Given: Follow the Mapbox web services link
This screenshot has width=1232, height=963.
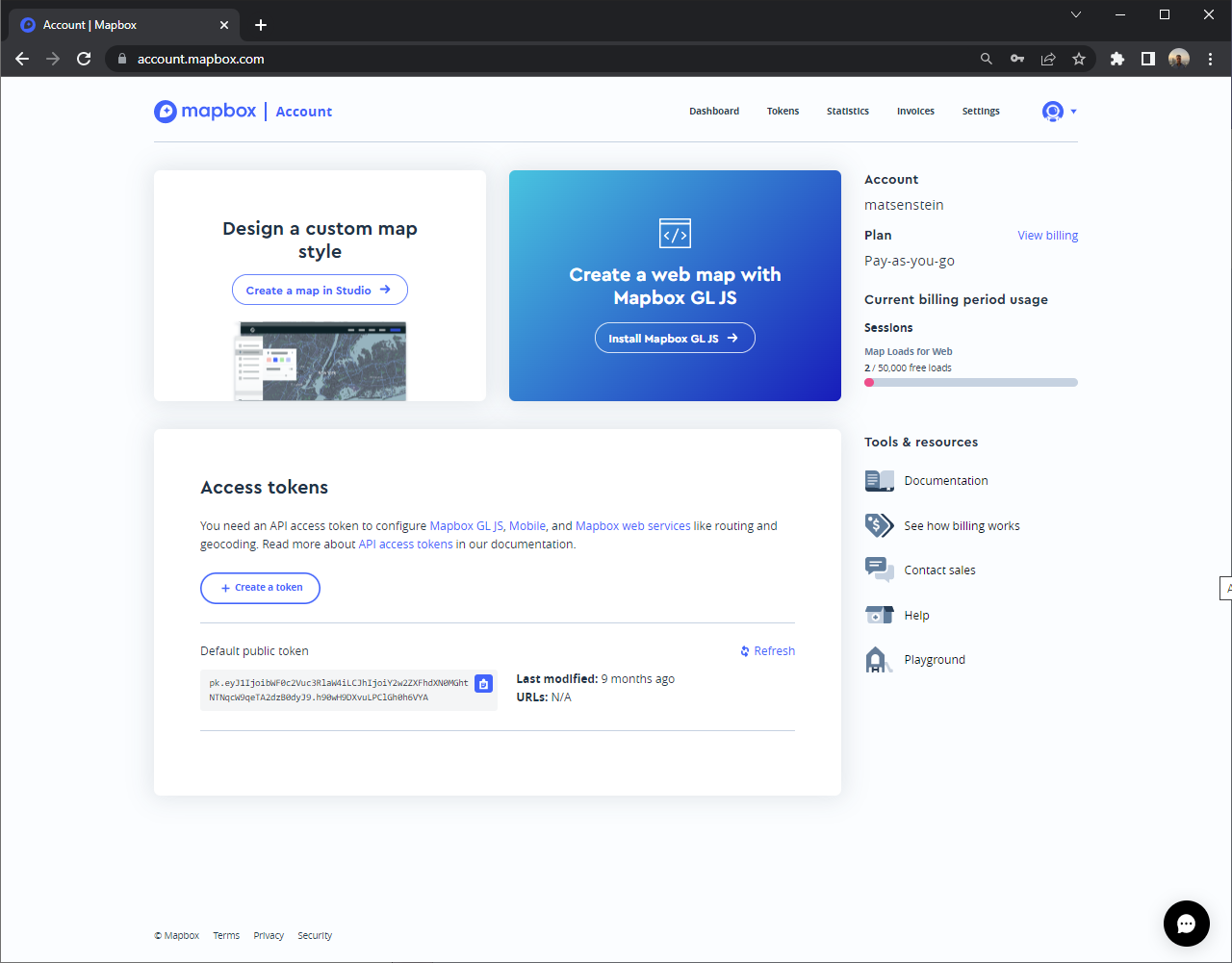Looking at the screenshot, I should coord(632,526).
